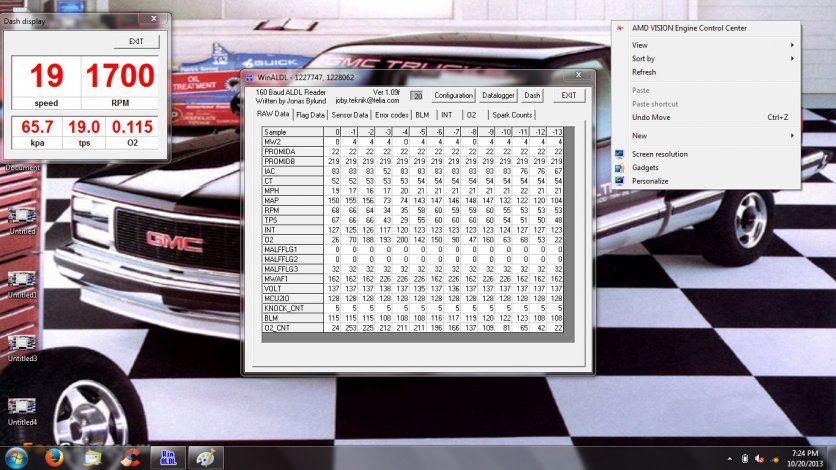Open the Untitled4 desktop shortcut
836x470 pixels.
click(22, 412)
